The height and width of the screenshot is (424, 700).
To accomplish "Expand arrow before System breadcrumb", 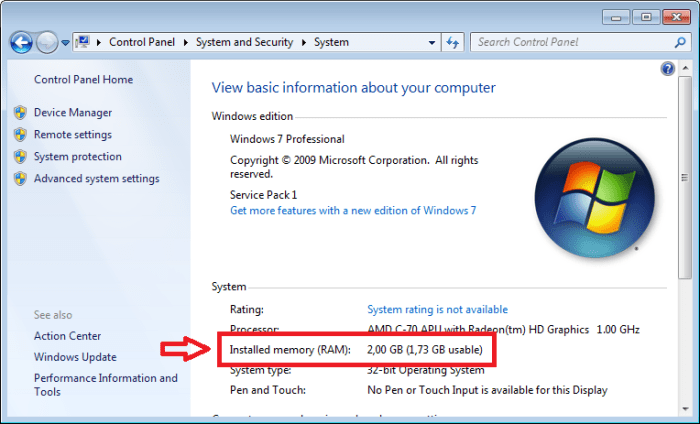I will pyautogui.click(x=304, y=42).
